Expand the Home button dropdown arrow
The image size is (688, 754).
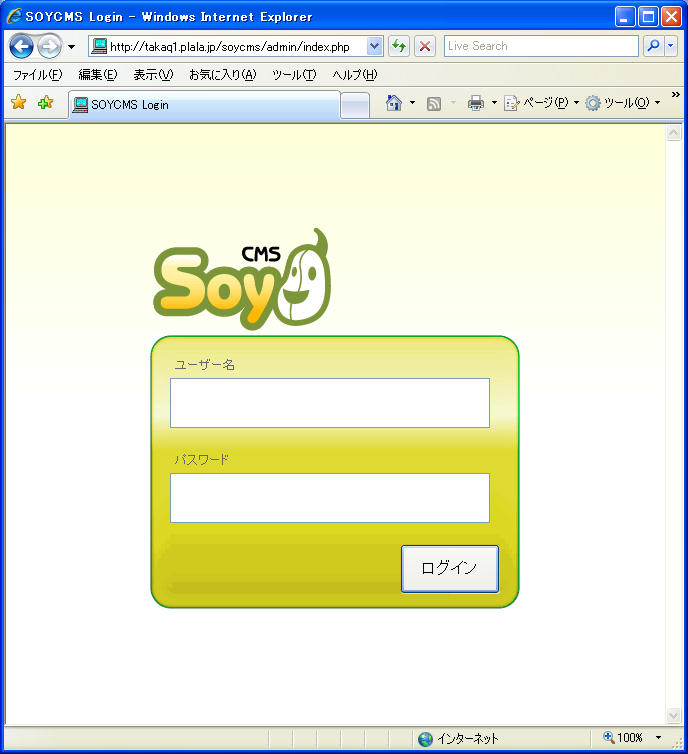[x=412, y=103]
